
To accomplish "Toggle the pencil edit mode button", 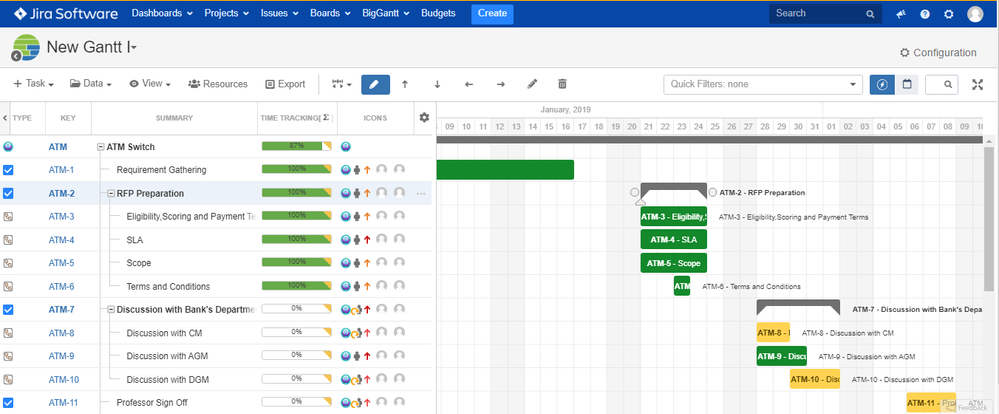I will tap(375, 84).
